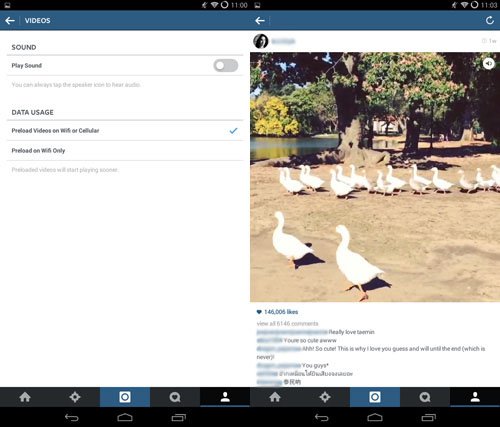
Task: Open activity heart bubble in right bottom bar
Action: [425, 397]
